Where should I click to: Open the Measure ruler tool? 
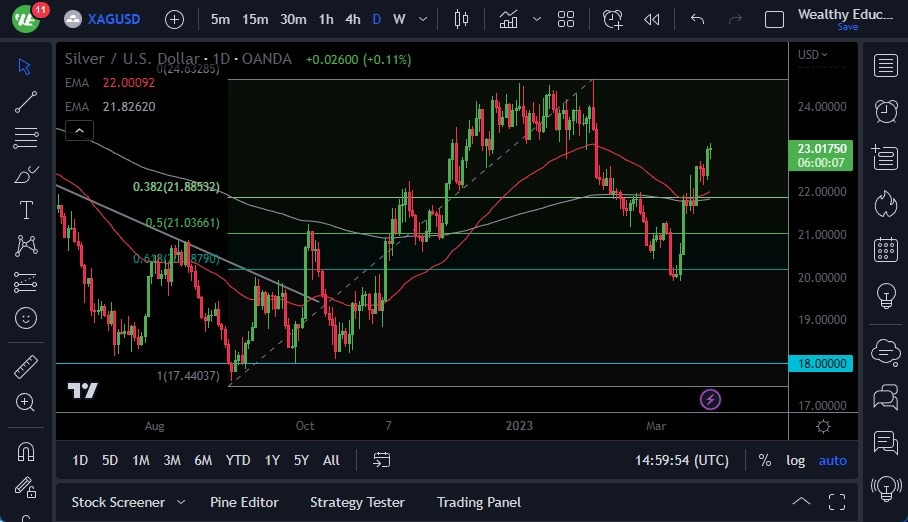click(26, 367)
